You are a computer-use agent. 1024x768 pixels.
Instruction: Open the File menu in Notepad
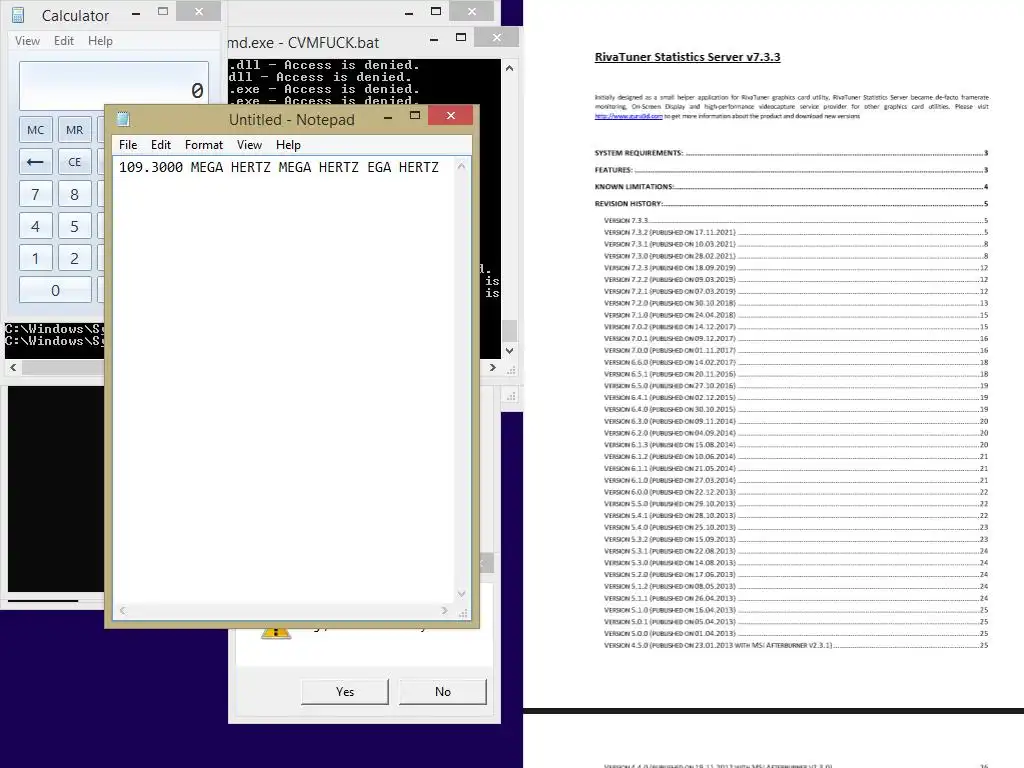pos(128,145)
